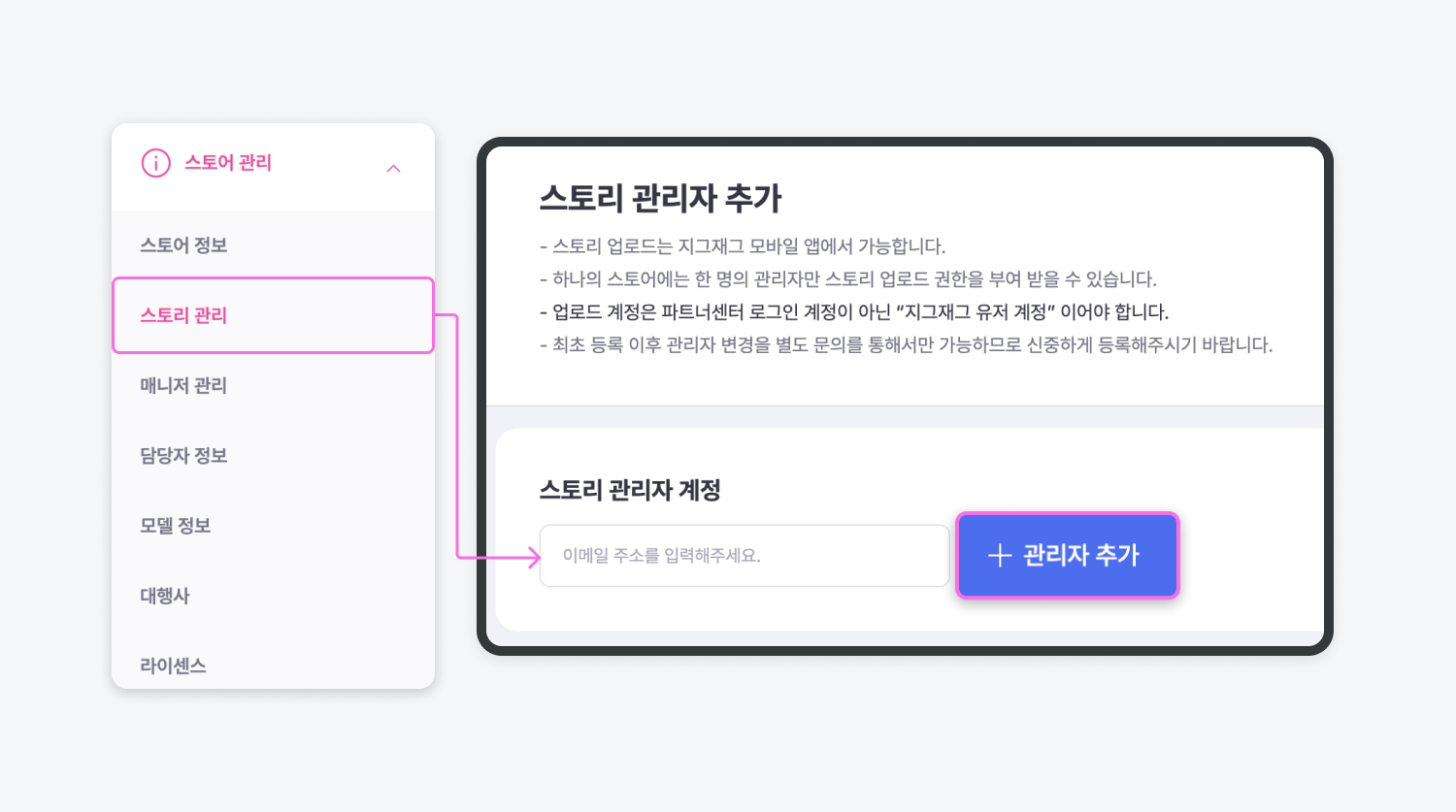Open 담당자 정보 sidebar entry

click(183, 456)
